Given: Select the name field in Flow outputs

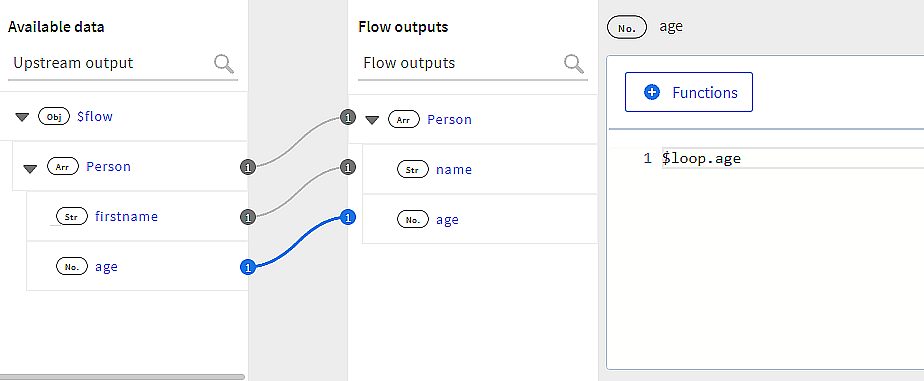Looking at the screenshot, I should pos(454,170).
